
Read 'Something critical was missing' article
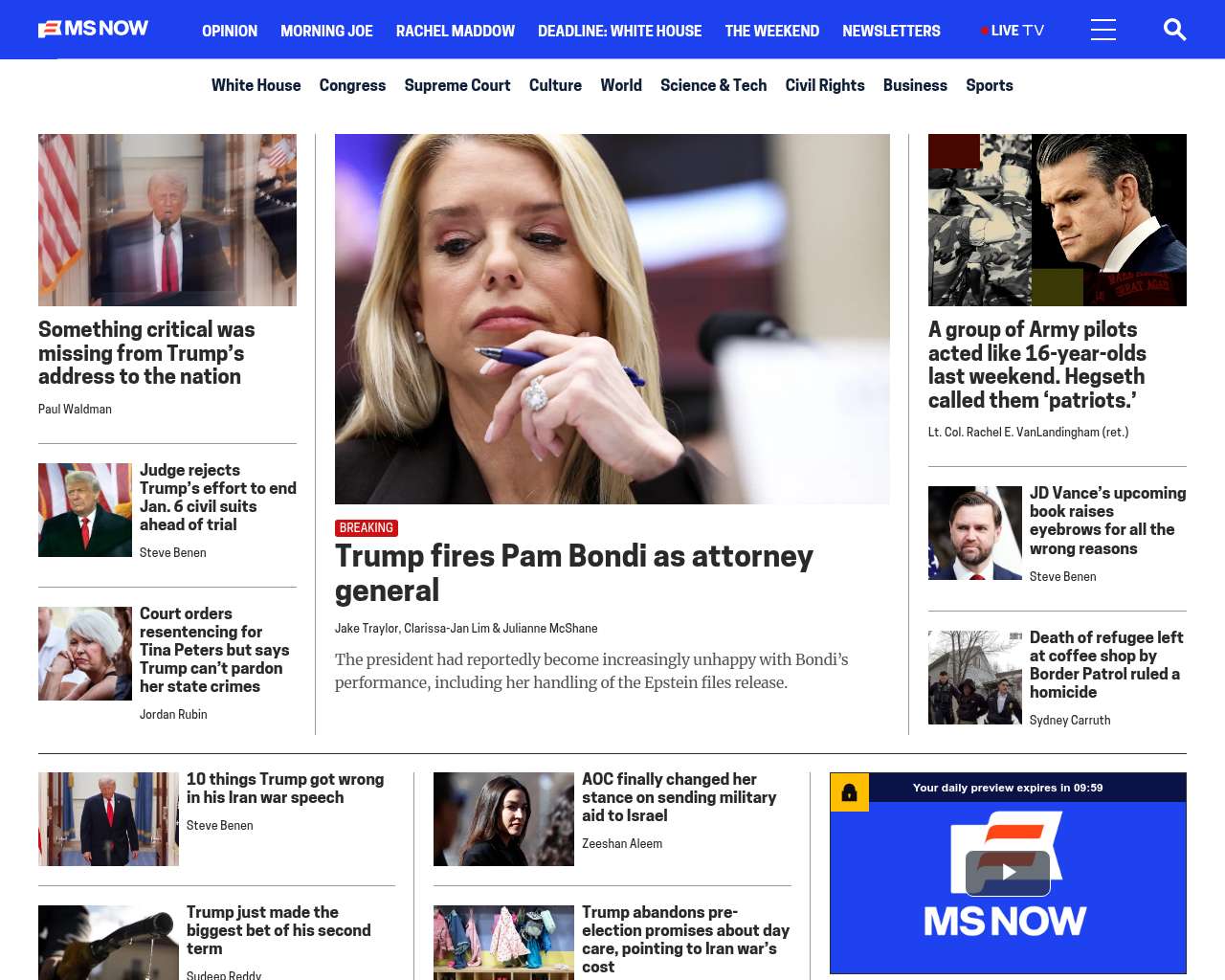[x=146, y=353]
